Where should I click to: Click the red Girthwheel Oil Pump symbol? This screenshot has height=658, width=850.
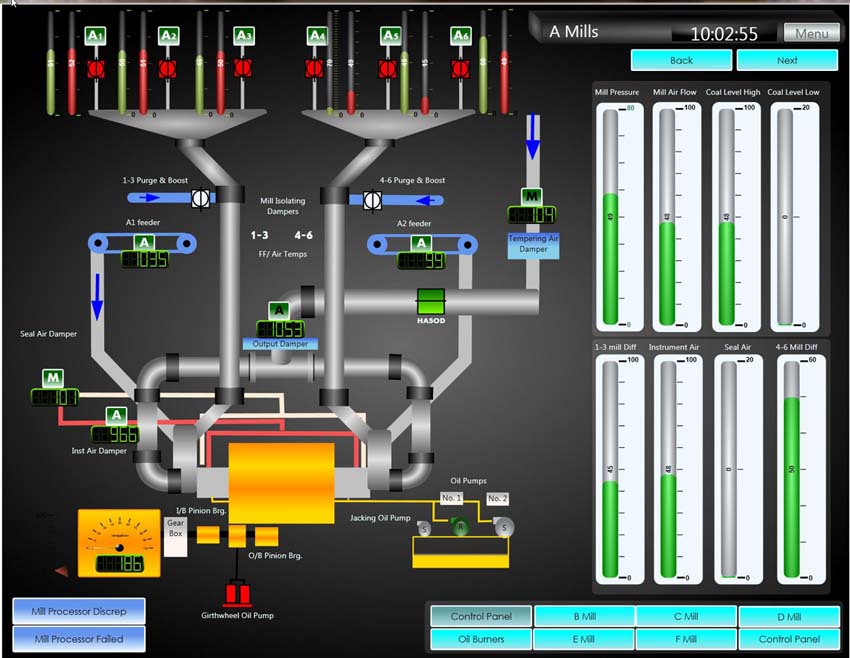[x=237, y=592]
